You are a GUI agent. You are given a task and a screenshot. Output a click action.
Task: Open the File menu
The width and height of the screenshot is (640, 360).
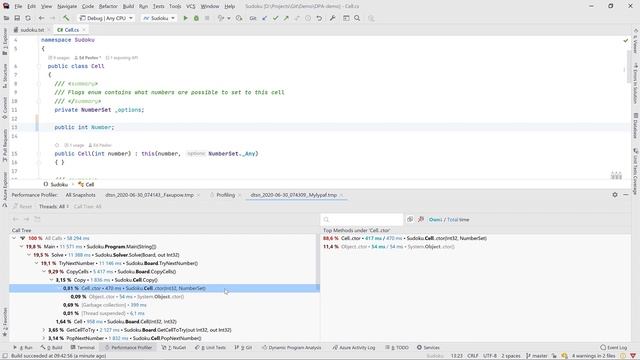(18, 7)
